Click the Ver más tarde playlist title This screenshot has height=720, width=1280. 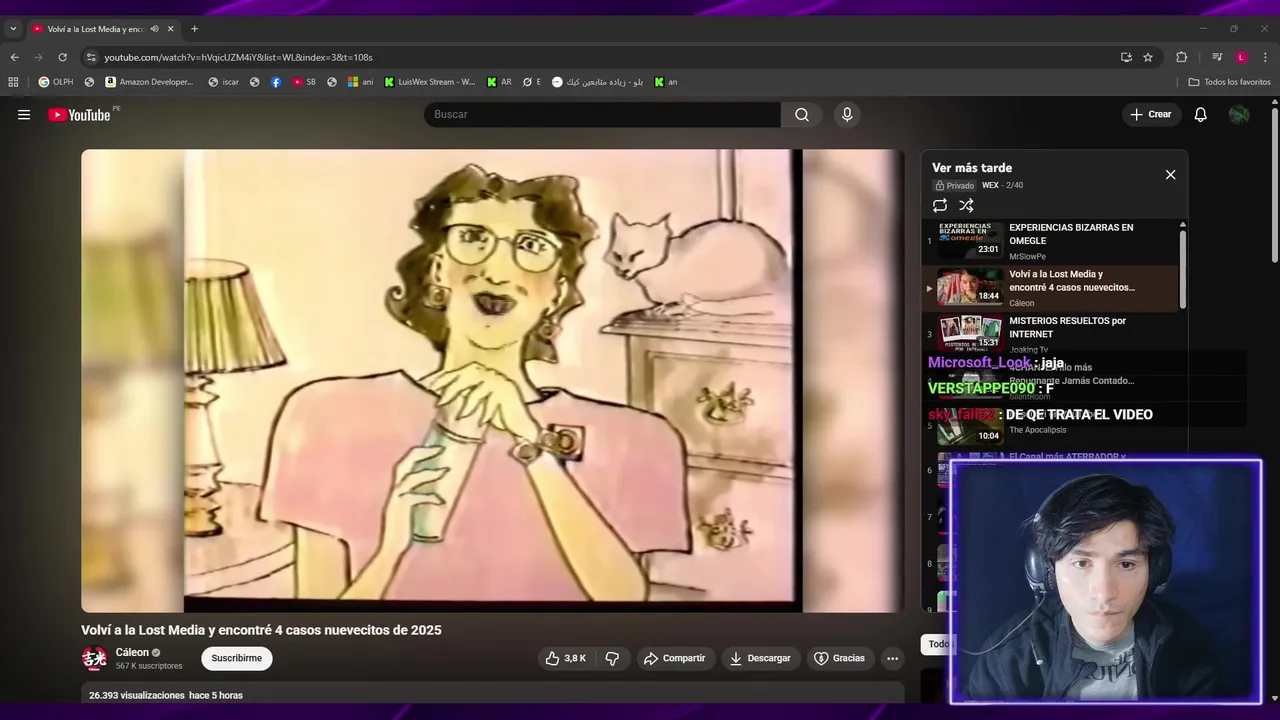pyautogui.click(x=972, y=168)
